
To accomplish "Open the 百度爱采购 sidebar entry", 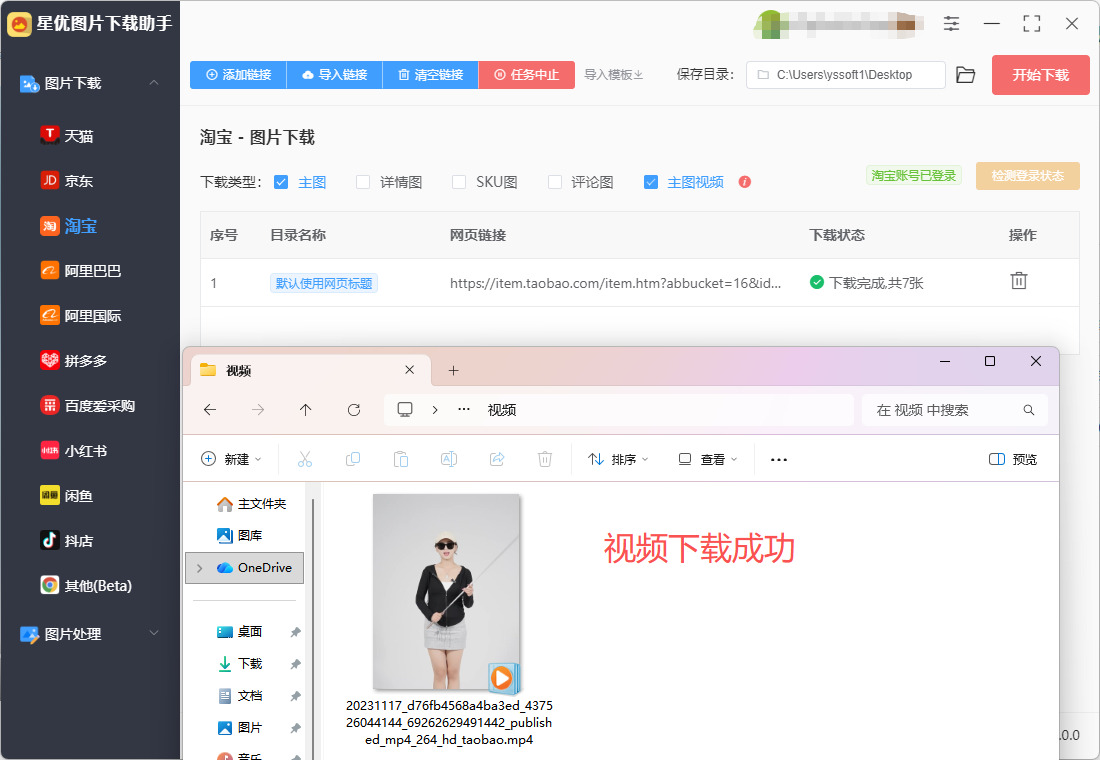I will (x=88, y=405).
